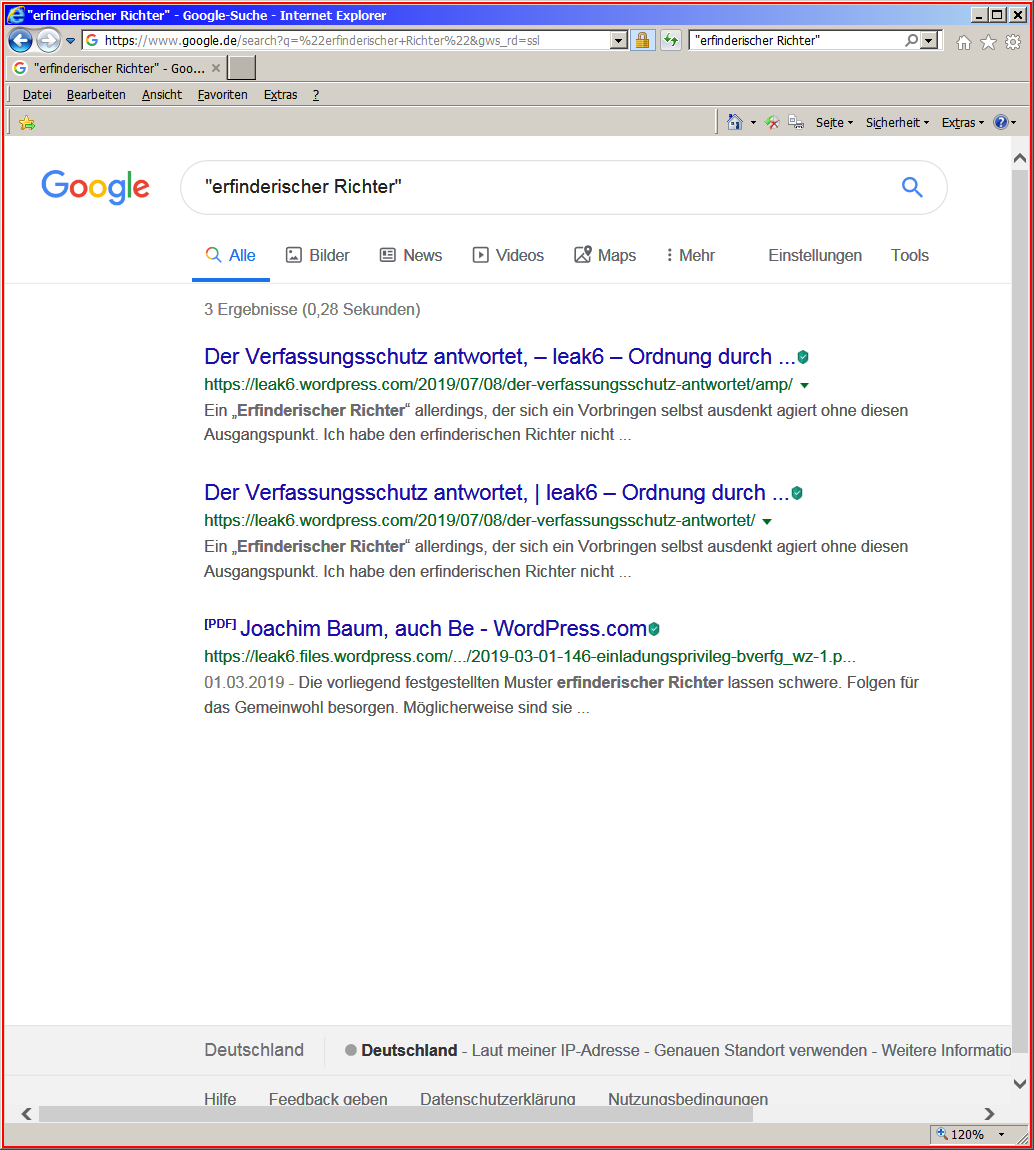Click the green shield beside Joachim Baum result
This screenshot has height=1150, width=1034.
coord(654,629)
